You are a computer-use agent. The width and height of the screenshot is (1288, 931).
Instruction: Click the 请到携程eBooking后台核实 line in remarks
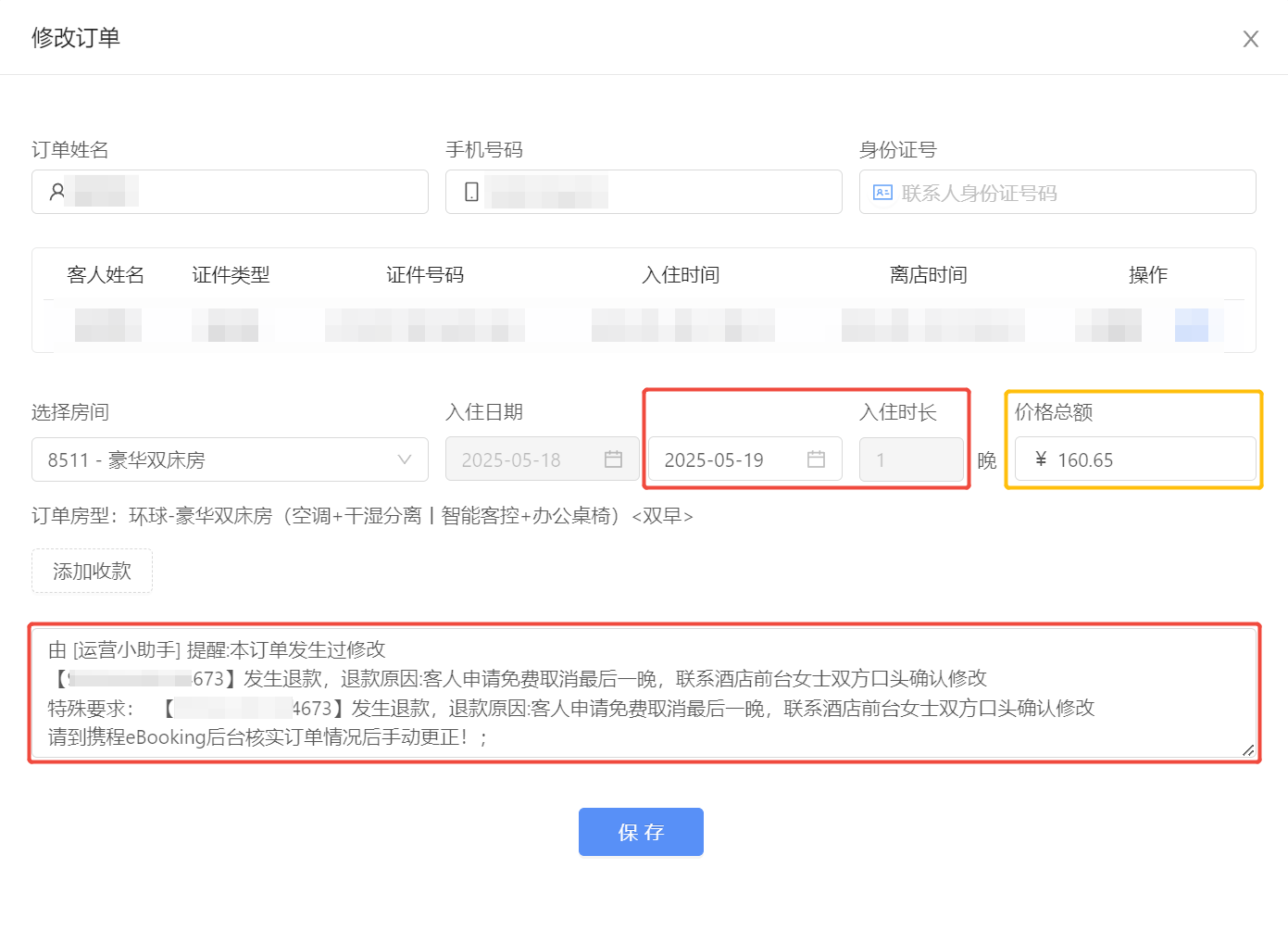[269, 737]
